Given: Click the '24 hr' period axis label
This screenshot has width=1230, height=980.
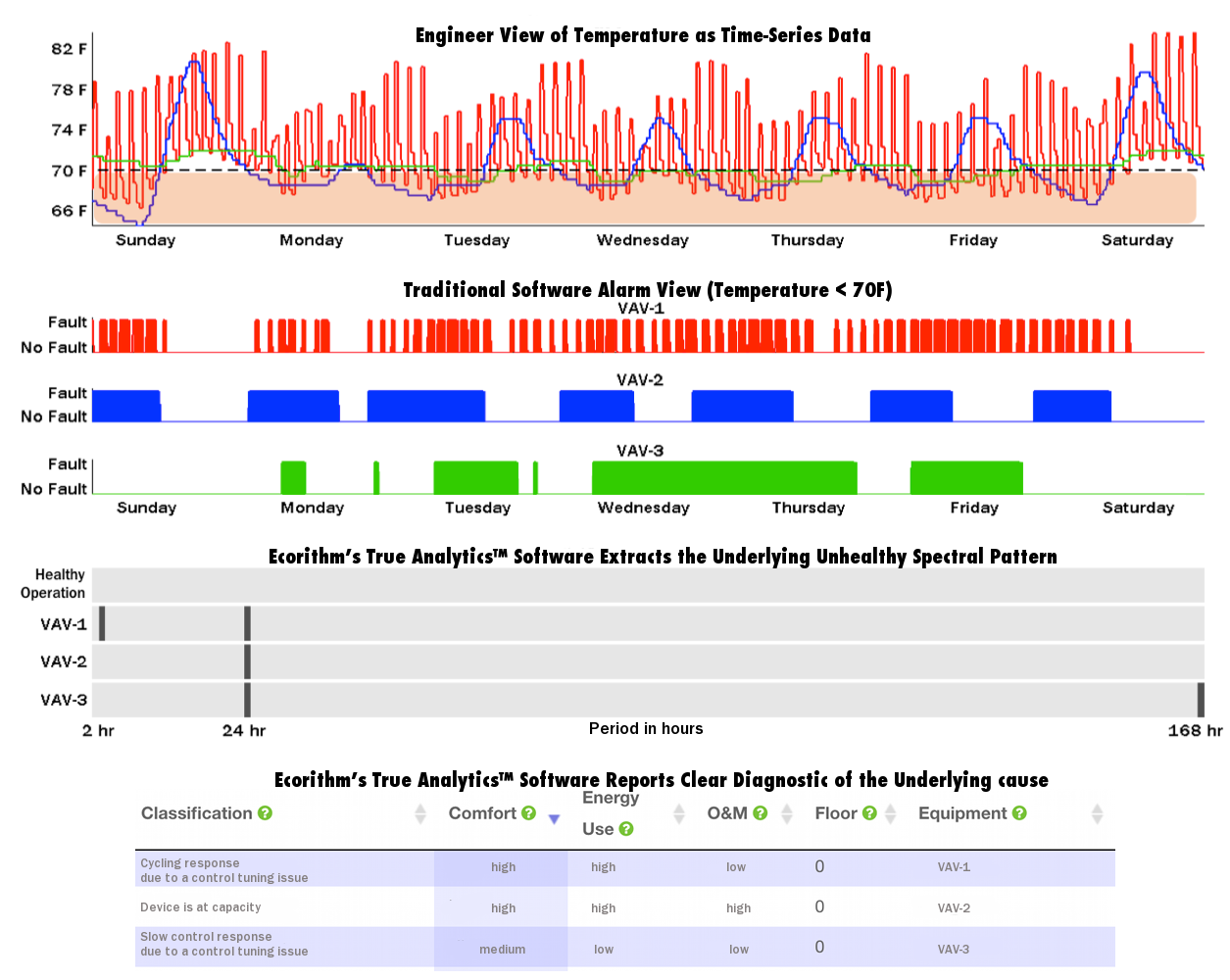Looking at the screenshot, I should [244, 730].
